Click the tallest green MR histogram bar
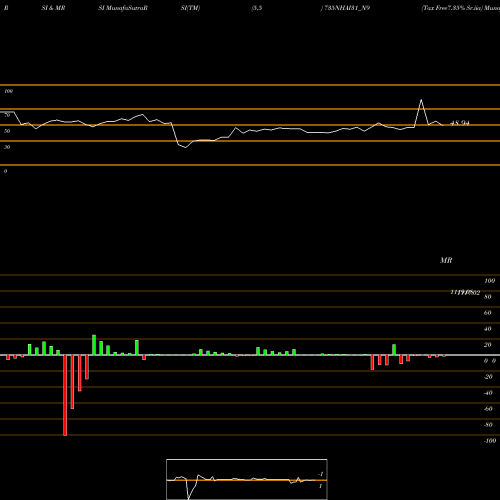 pyautogui.click(x=94, y=345)
